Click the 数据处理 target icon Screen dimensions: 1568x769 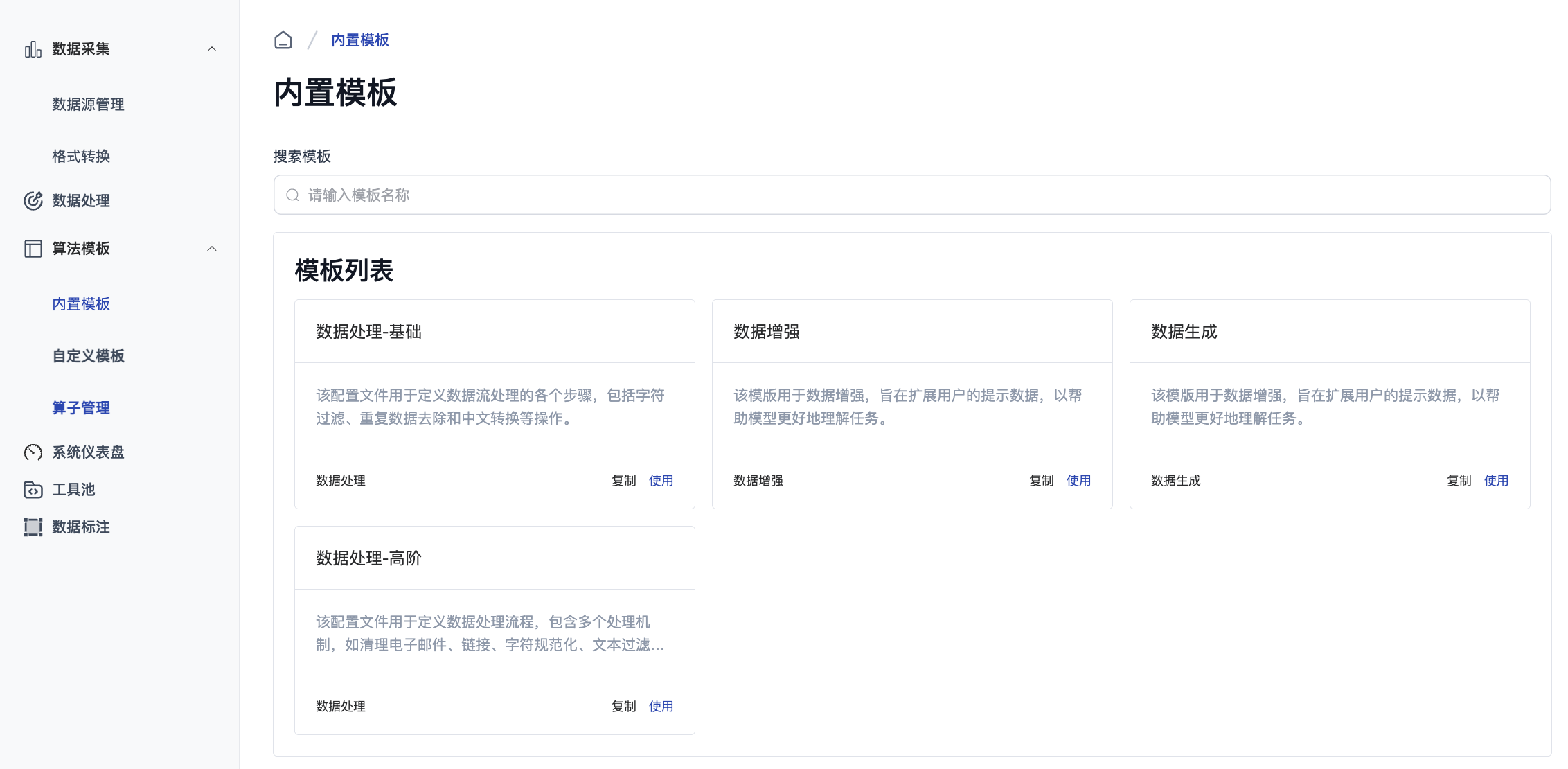pyautogui.click(x=33, y=201)
